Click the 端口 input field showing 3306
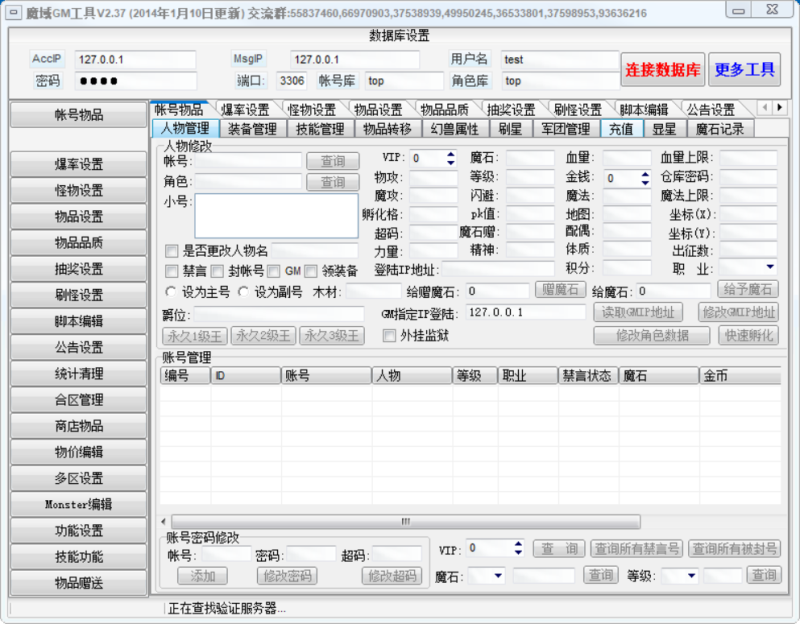 coord(291,81)
